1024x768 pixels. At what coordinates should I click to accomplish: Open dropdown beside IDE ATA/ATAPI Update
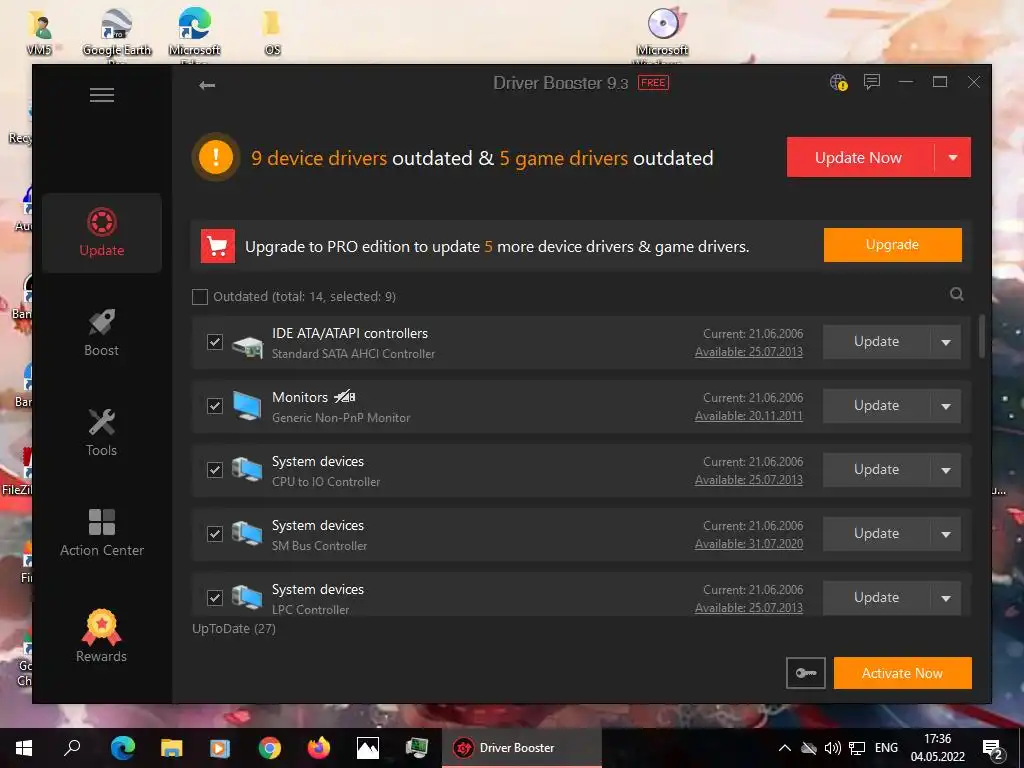coord(946,342)
